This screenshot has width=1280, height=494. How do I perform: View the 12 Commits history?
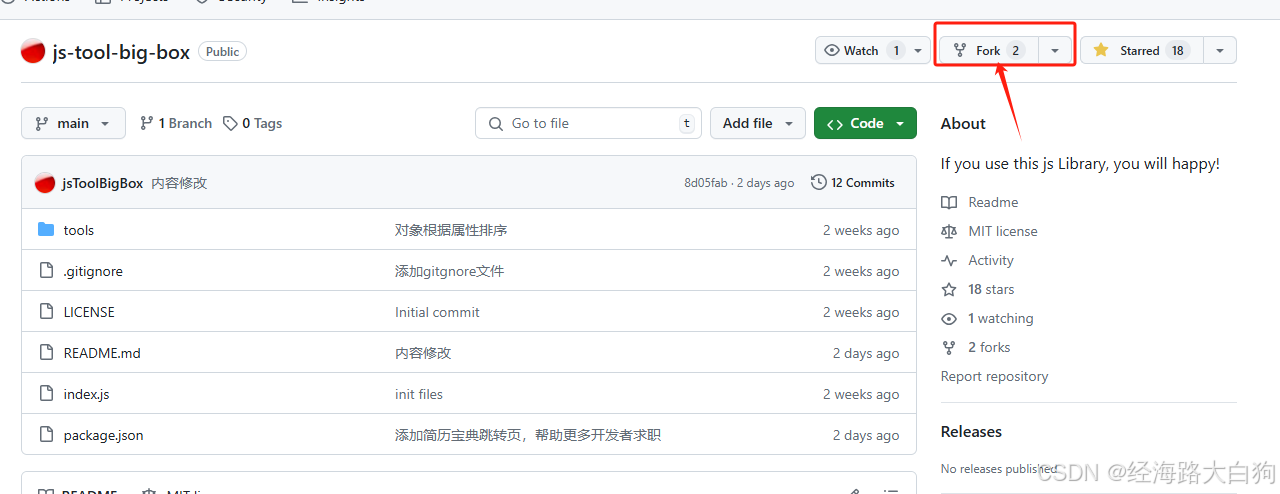(x=853, y=182)
